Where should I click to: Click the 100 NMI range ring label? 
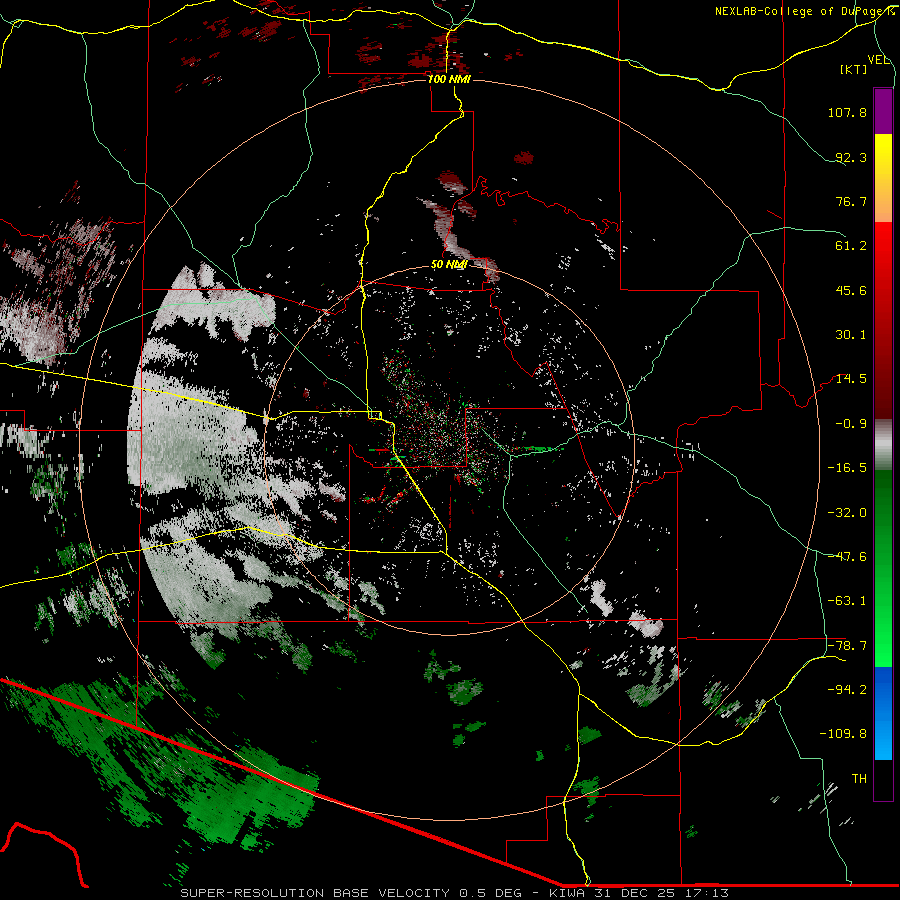click(449, 79)
